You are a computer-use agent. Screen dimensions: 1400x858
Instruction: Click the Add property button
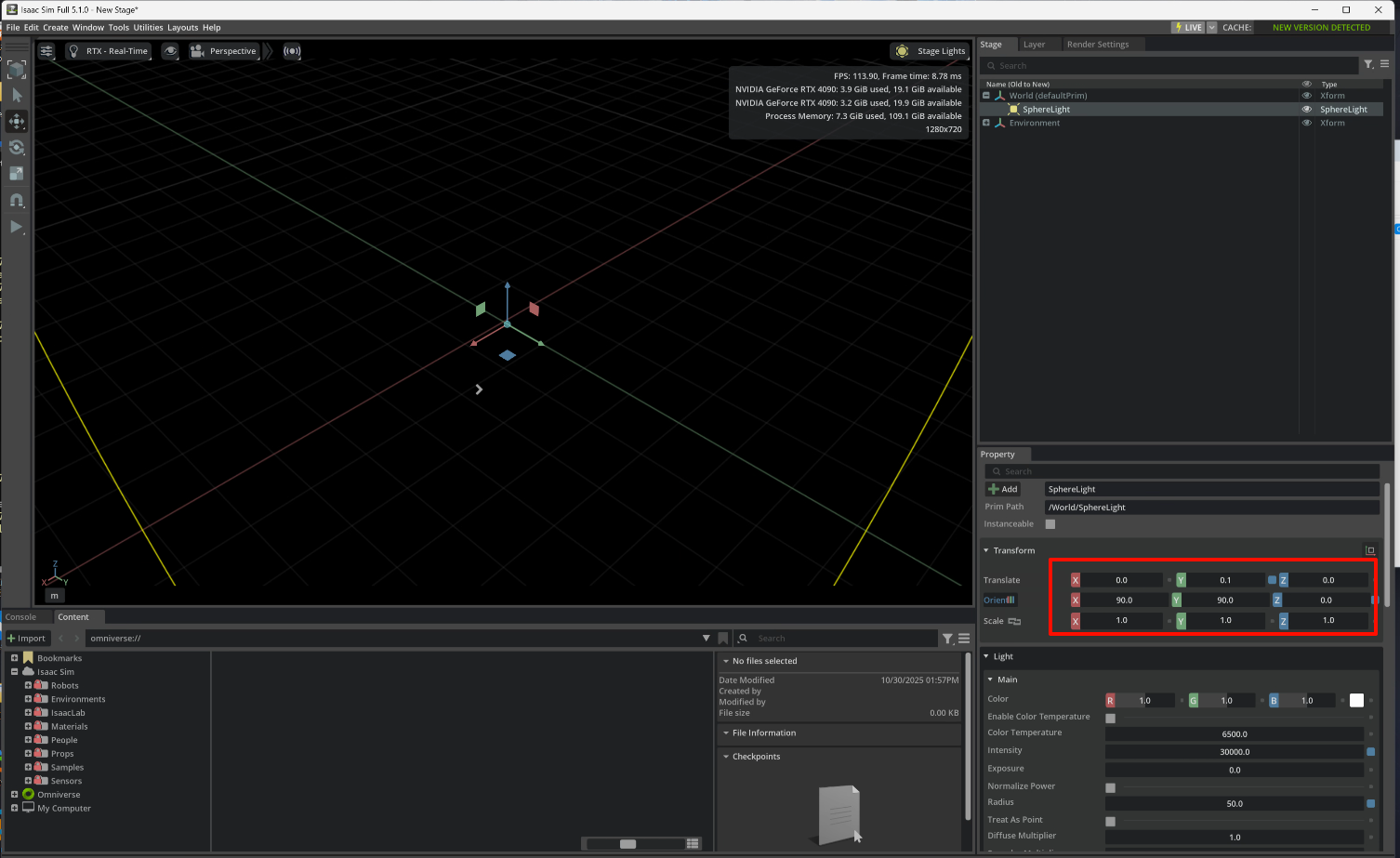(1002, 489)
